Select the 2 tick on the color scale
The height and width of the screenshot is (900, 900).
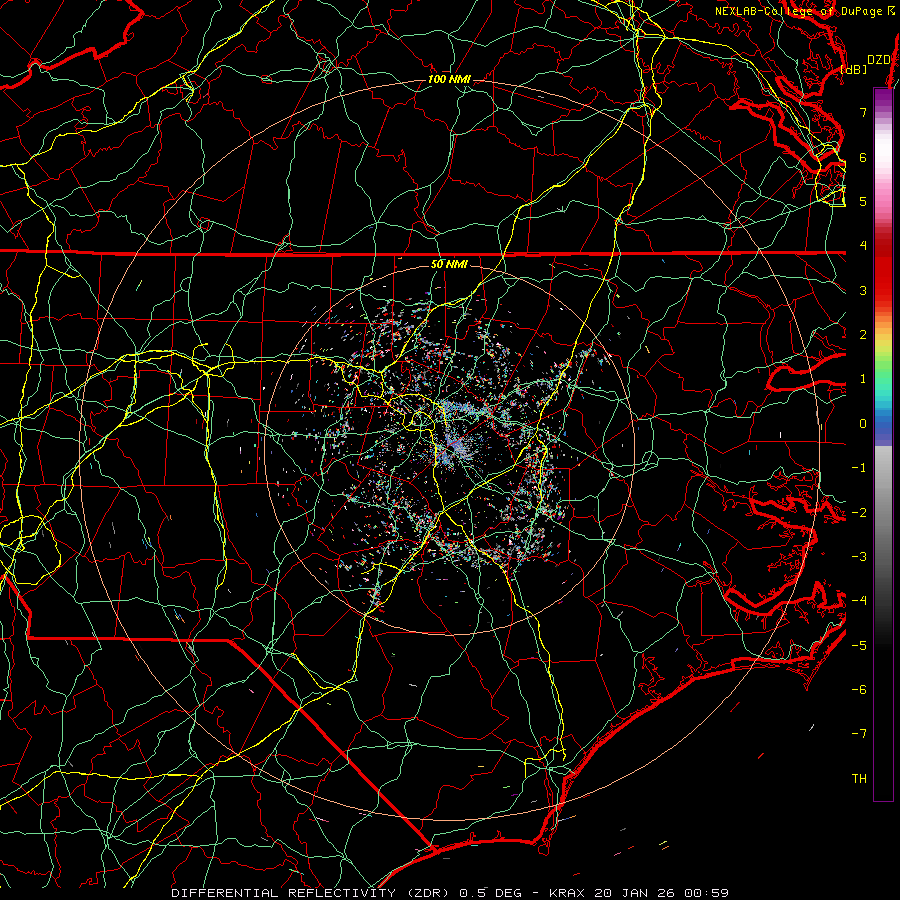[863, 335]
